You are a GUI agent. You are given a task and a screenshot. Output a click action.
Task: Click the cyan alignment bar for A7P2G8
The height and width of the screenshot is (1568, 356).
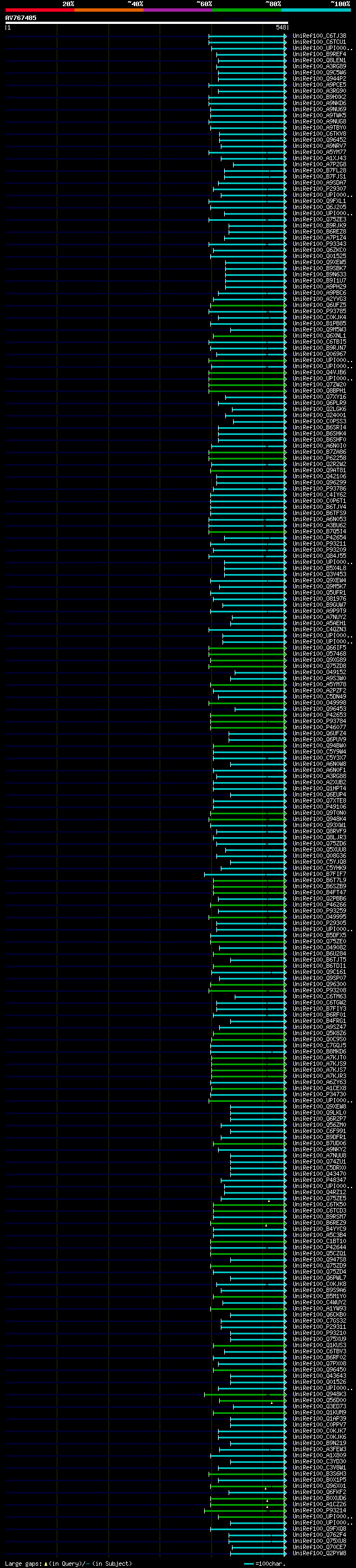click(259, 164)
